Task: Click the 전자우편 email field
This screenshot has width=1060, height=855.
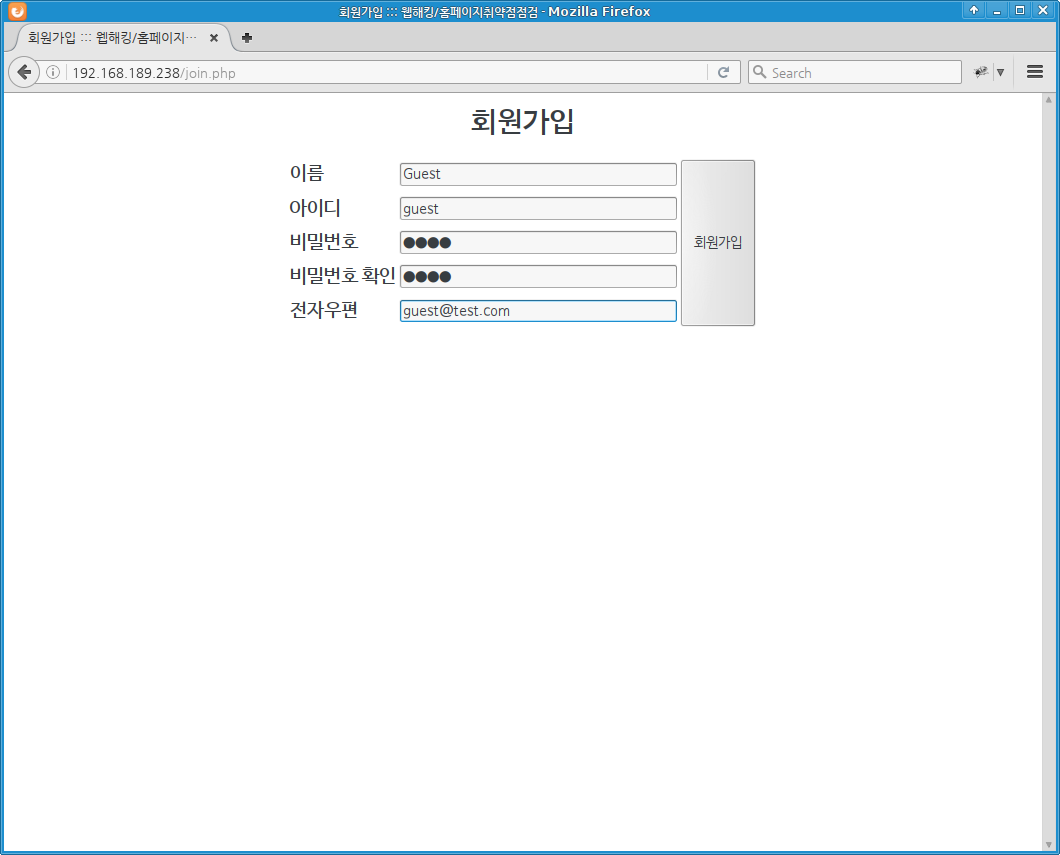Action: [538, 311]
